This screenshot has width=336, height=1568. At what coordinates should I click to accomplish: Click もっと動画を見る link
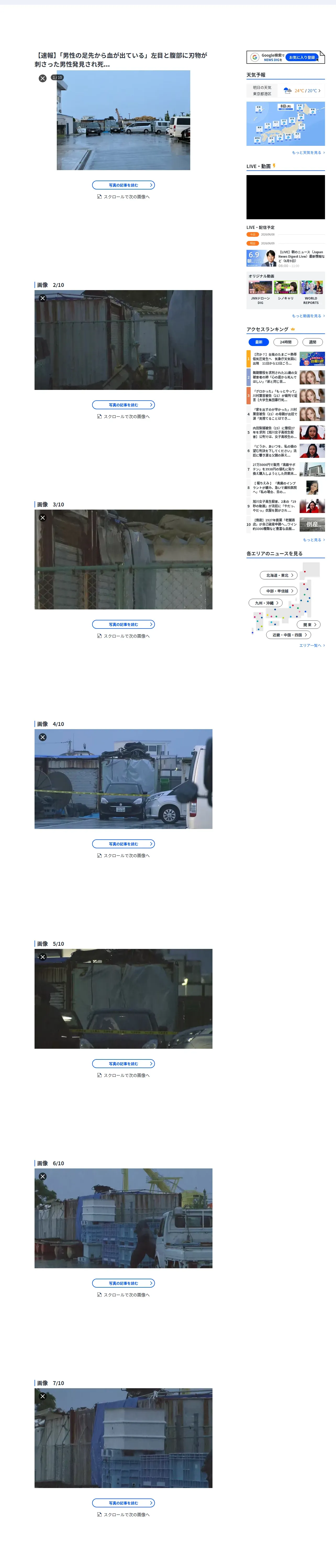pos(308,316)
